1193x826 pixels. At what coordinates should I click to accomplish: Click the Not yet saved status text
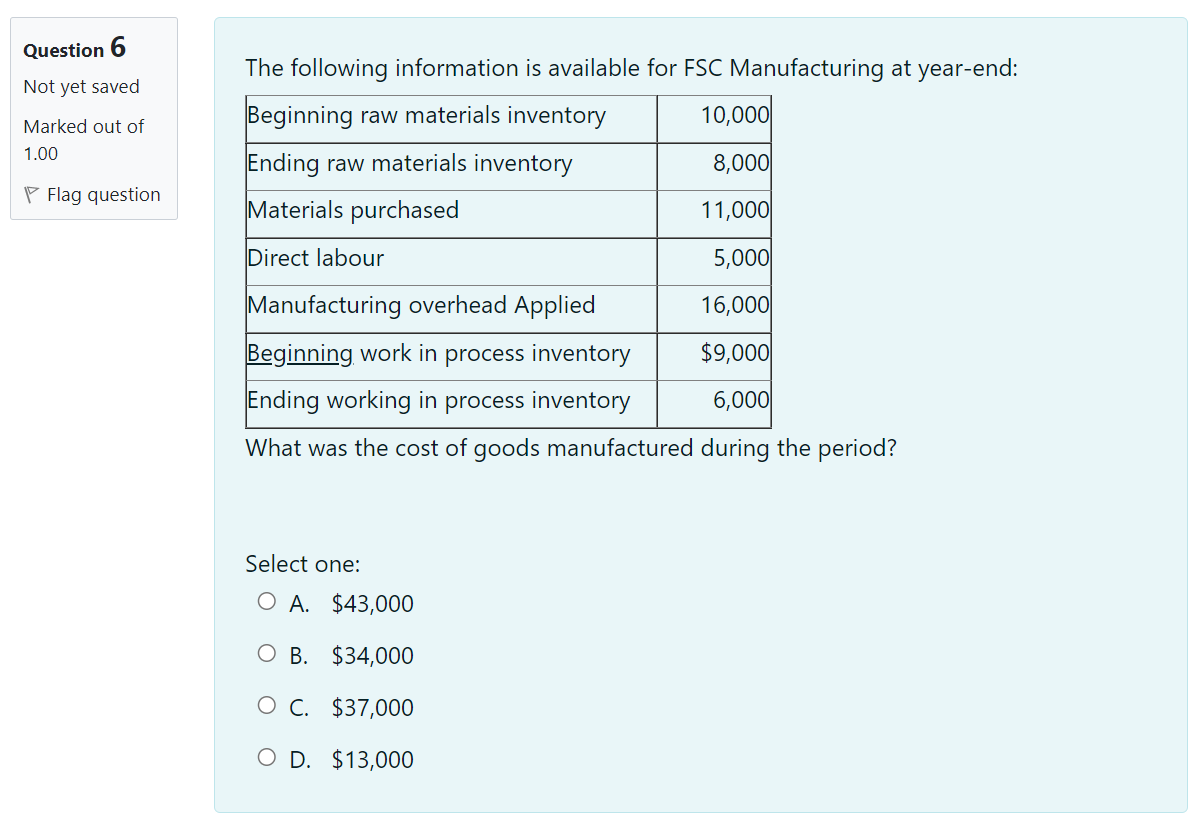coord(81,86)
